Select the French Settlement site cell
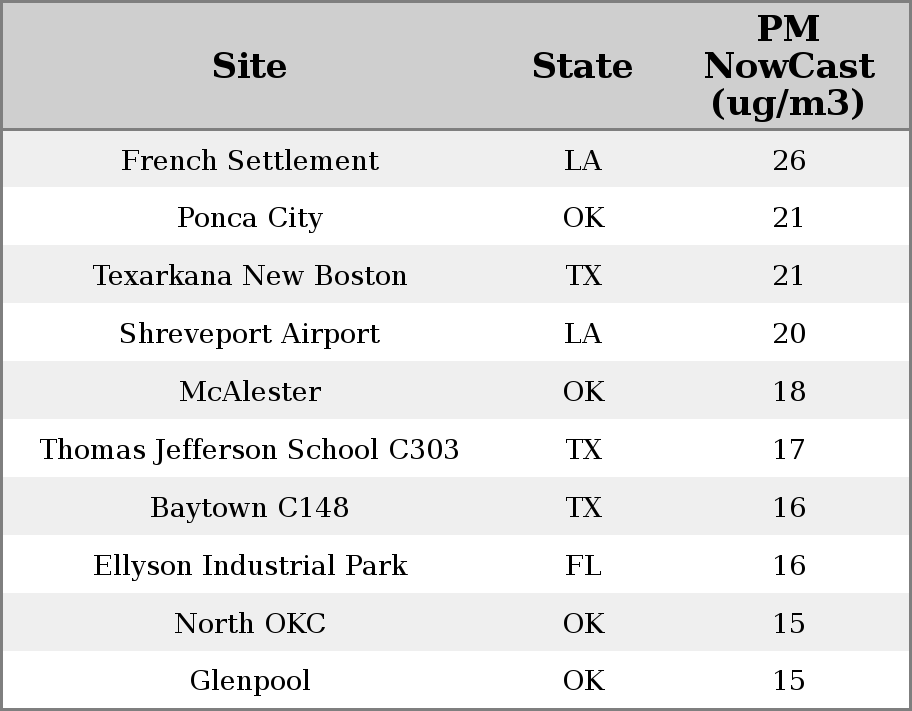Viewport: 912px width, 711px height. coord(249,161)
